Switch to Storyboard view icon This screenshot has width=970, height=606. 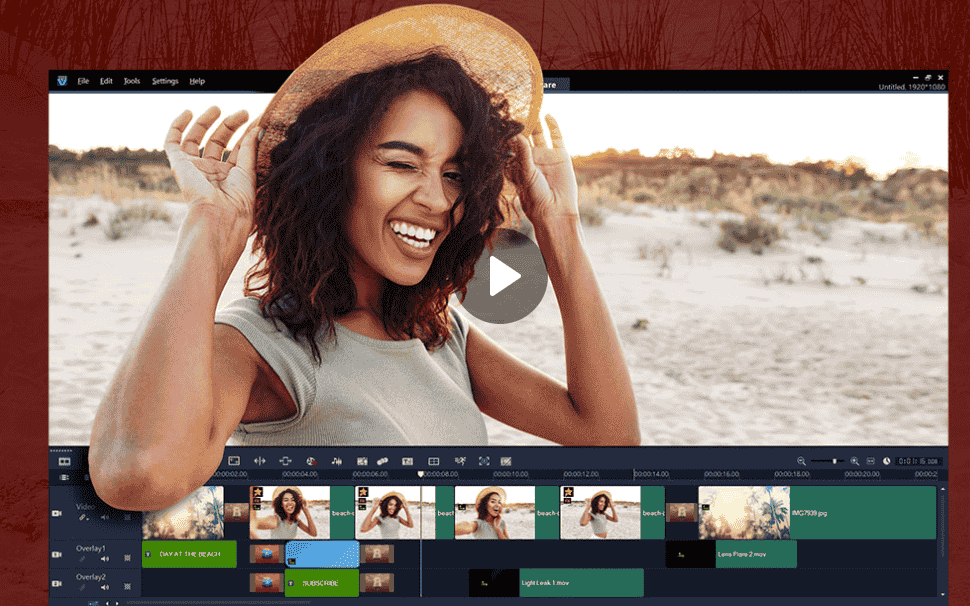click(x=64, y=461)
